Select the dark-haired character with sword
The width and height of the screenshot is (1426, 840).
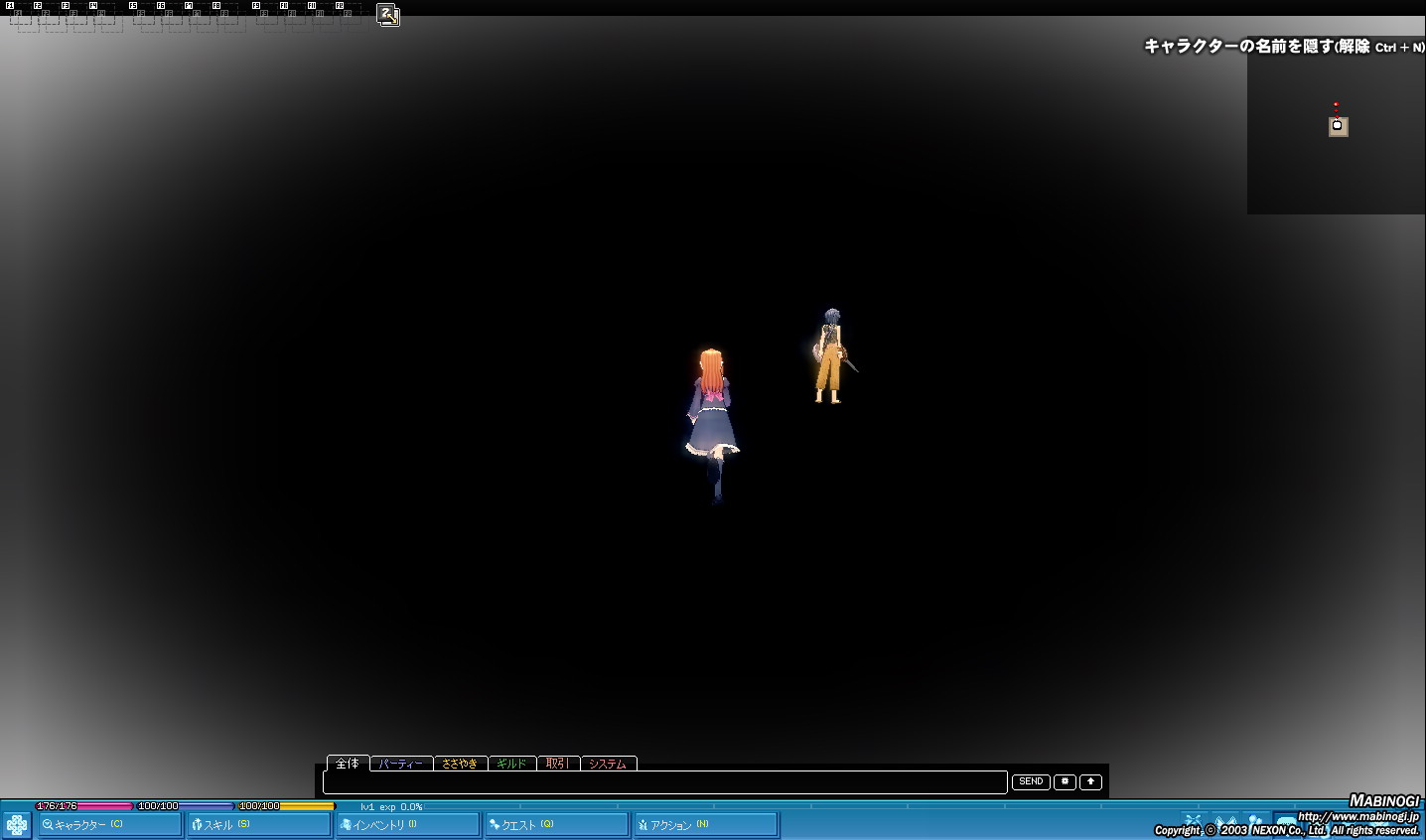pyautogui.click(x=832, y=355)
